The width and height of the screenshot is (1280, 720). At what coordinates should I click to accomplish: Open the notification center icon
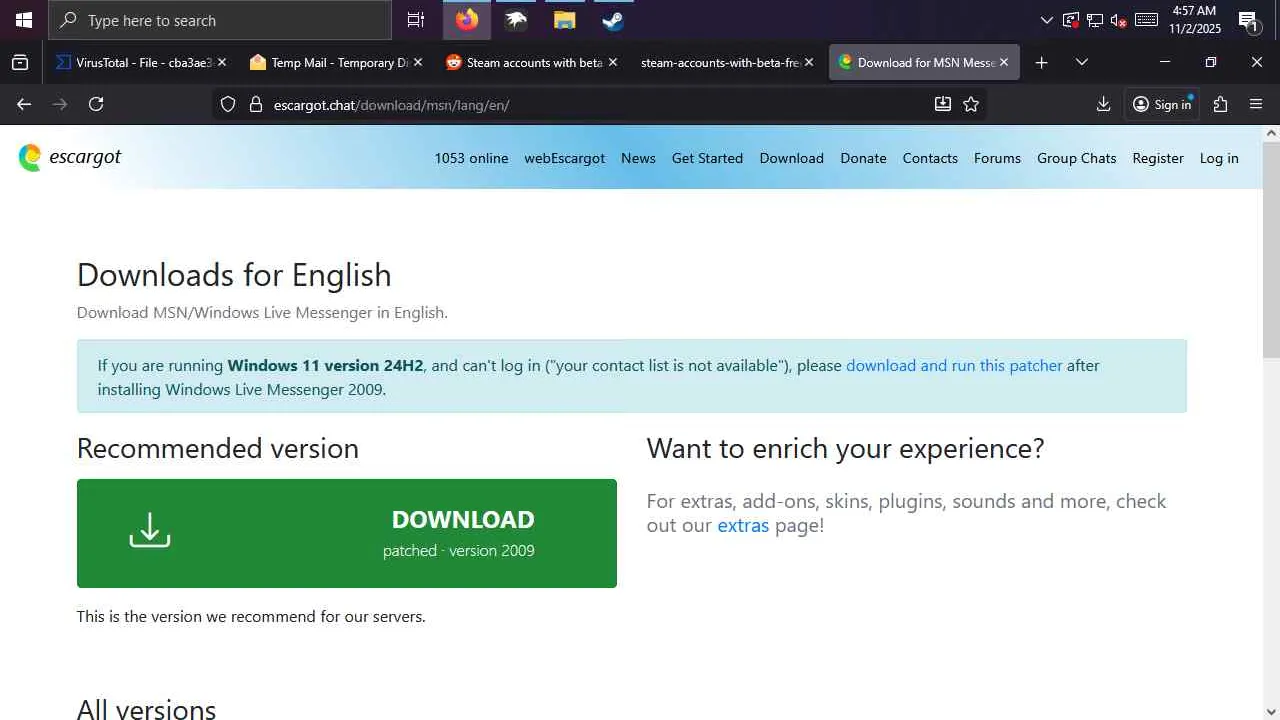[x=1248, y=20]
